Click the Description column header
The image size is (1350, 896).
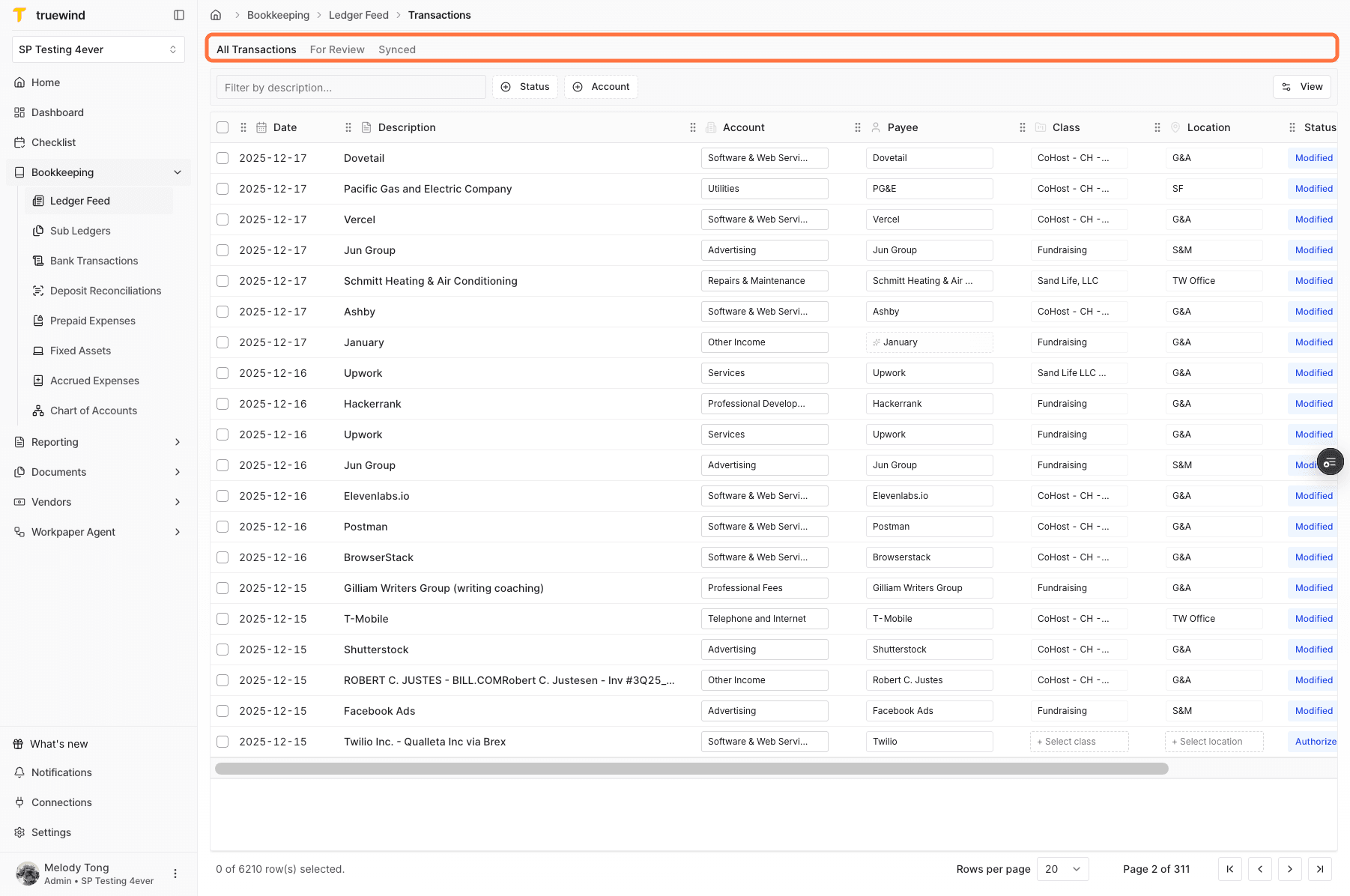[407, 127]
